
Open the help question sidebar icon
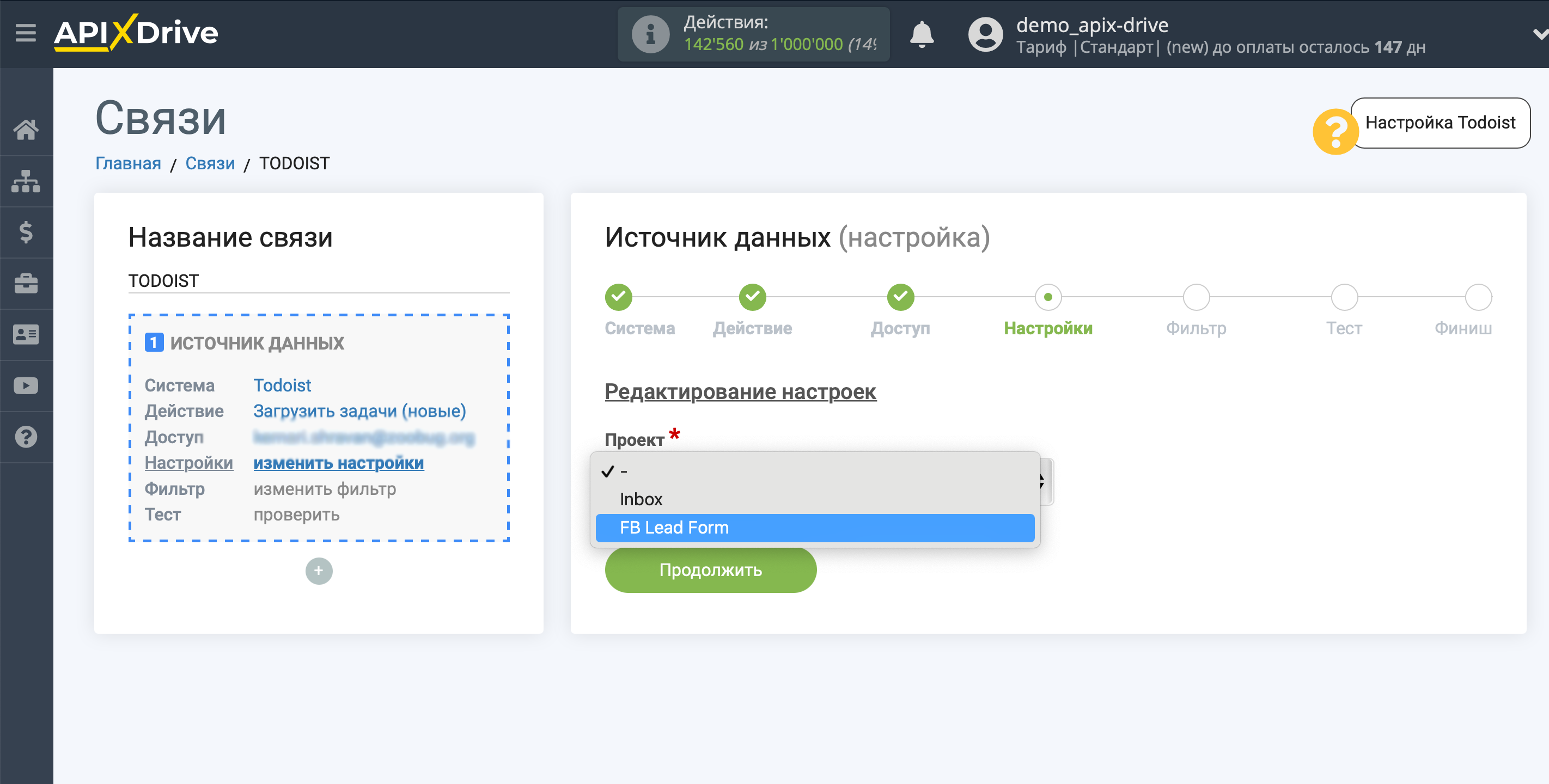coord(26,437)
